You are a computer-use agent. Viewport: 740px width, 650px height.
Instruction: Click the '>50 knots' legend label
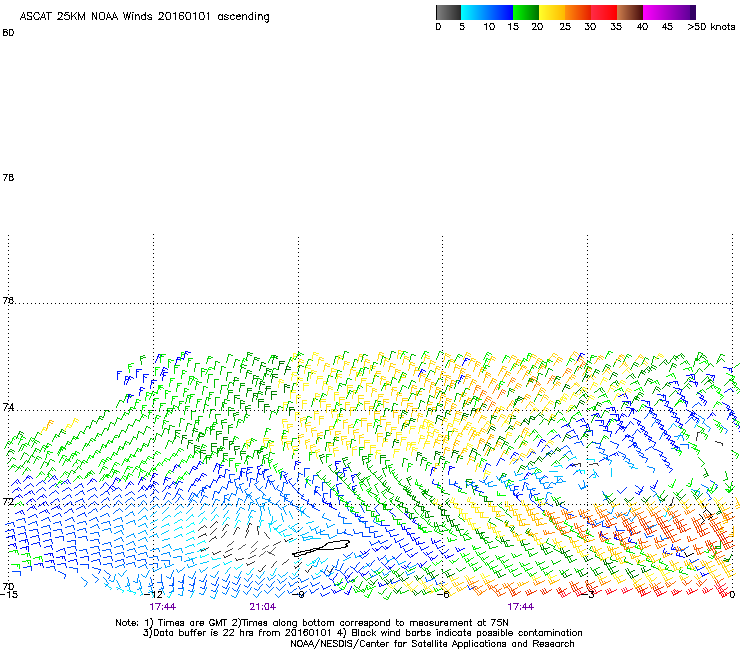(711, 27)
